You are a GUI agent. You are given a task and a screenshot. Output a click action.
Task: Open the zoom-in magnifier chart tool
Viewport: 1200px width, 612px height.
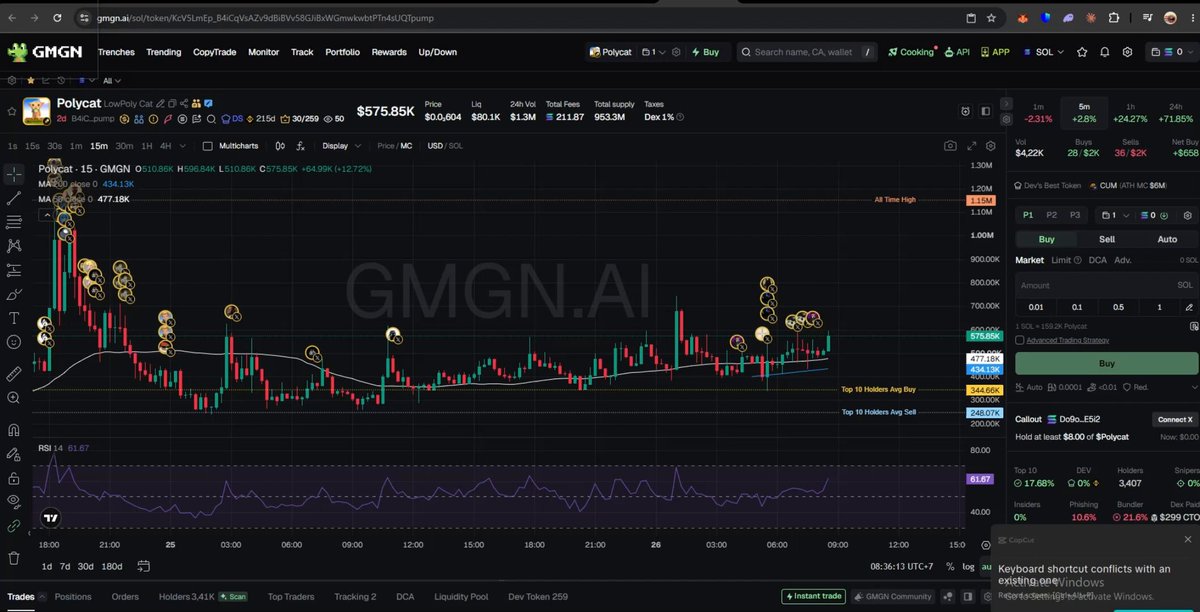point(14,398)
